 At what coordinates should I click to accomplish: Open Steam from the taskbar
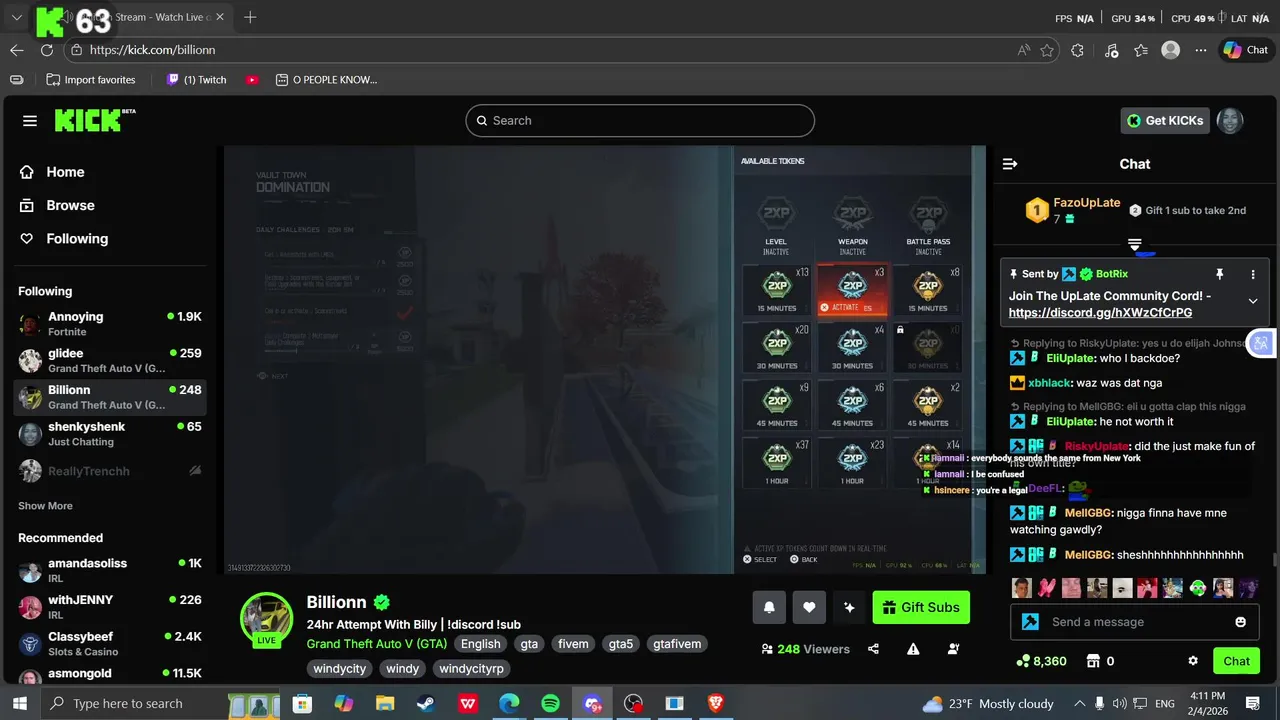click(426, 704)
